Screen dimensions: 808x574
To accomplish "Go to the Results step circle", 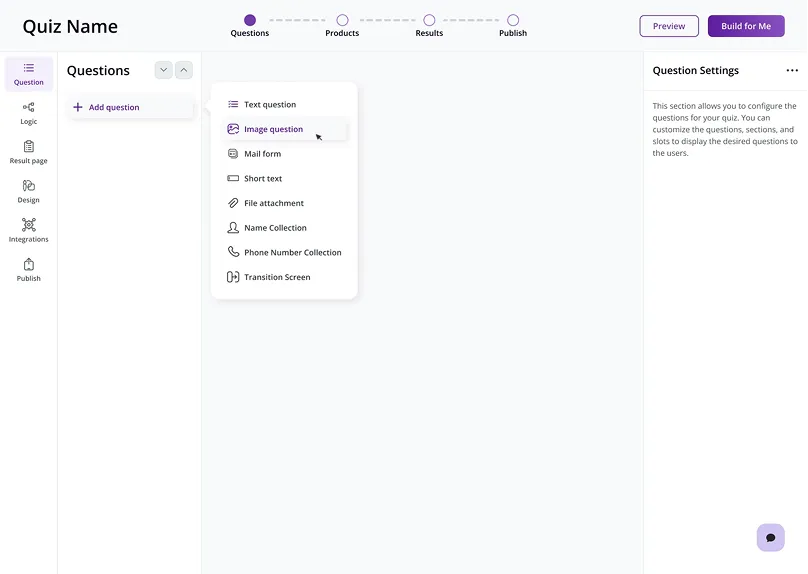I will [x=429, y=20].
